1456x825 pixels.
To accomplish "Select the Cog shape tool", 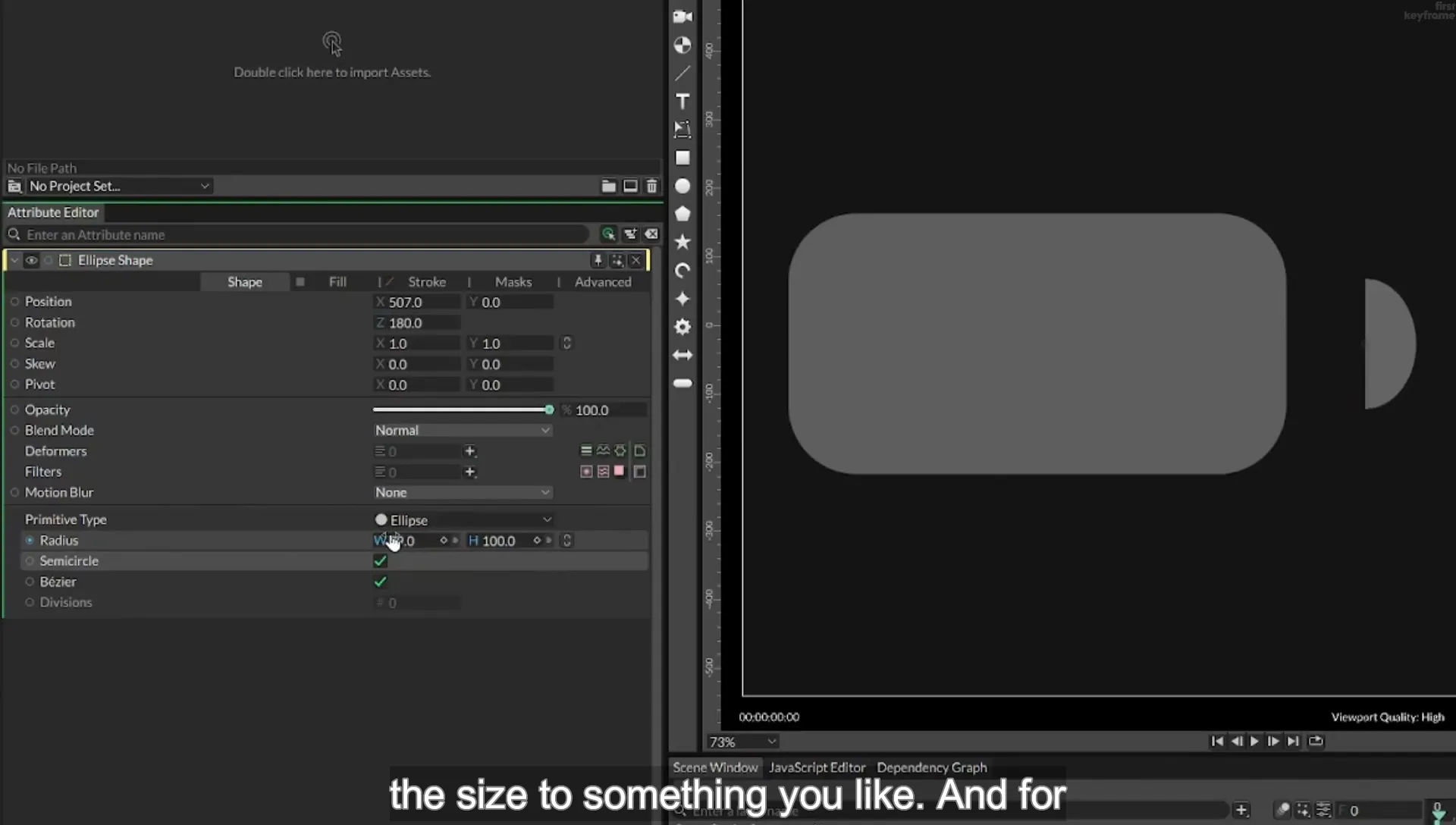I will 682,327.
